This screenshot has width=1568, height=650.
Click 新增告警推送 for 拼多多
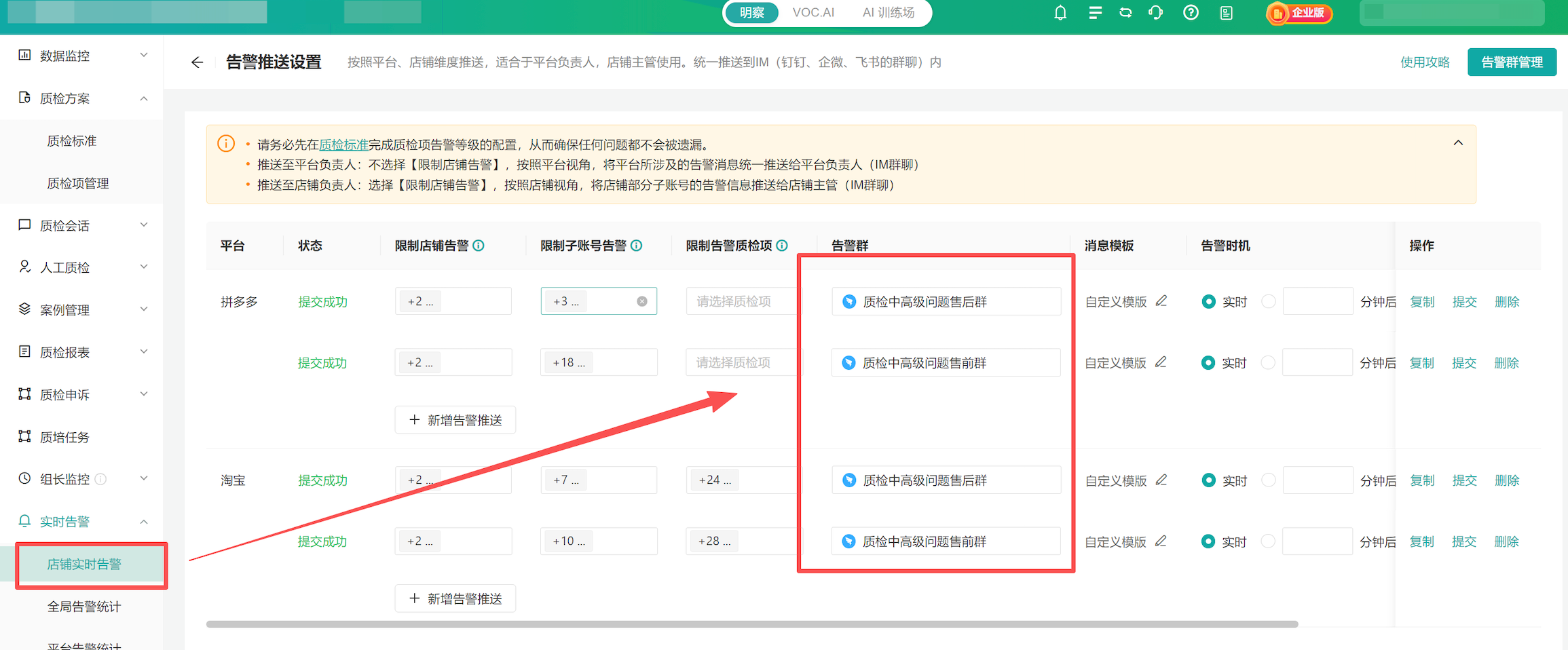click(455, 419)
